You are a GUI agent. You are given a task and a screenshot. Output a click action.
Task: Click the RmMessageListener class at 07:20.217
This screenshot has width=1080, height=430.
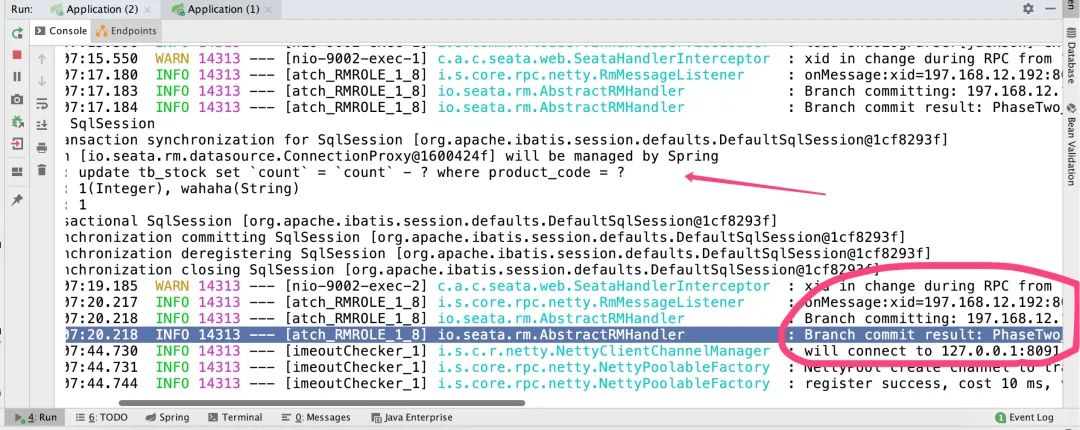[x=590, y=303]
